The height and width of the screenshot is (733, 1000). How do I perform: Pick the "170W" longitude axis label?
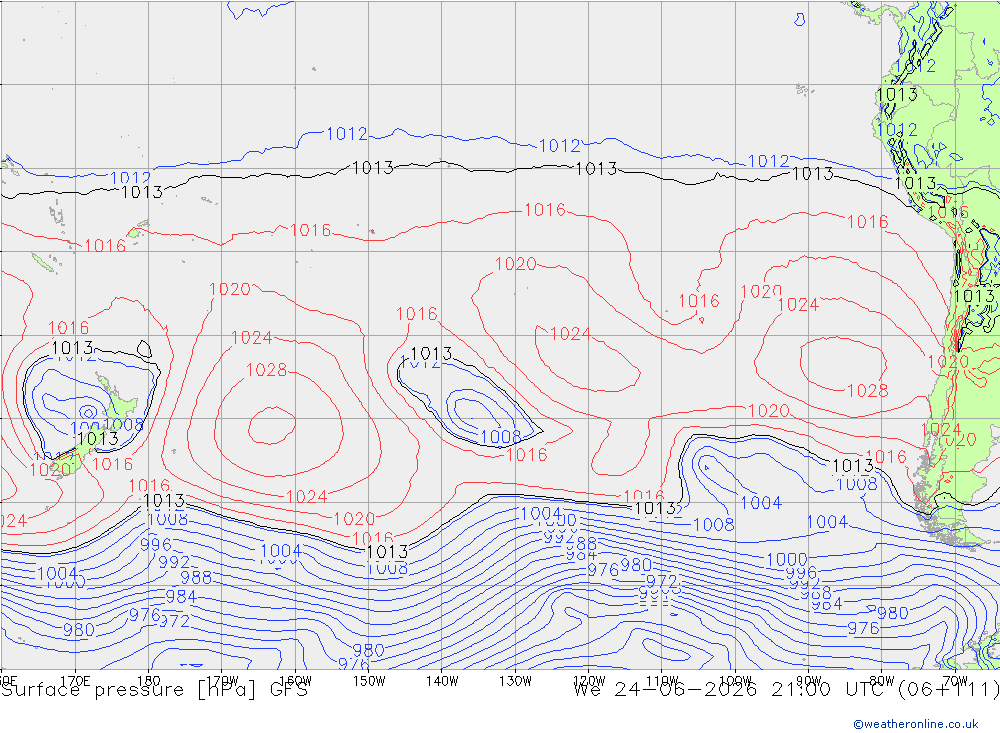click(x=222, y=681)
